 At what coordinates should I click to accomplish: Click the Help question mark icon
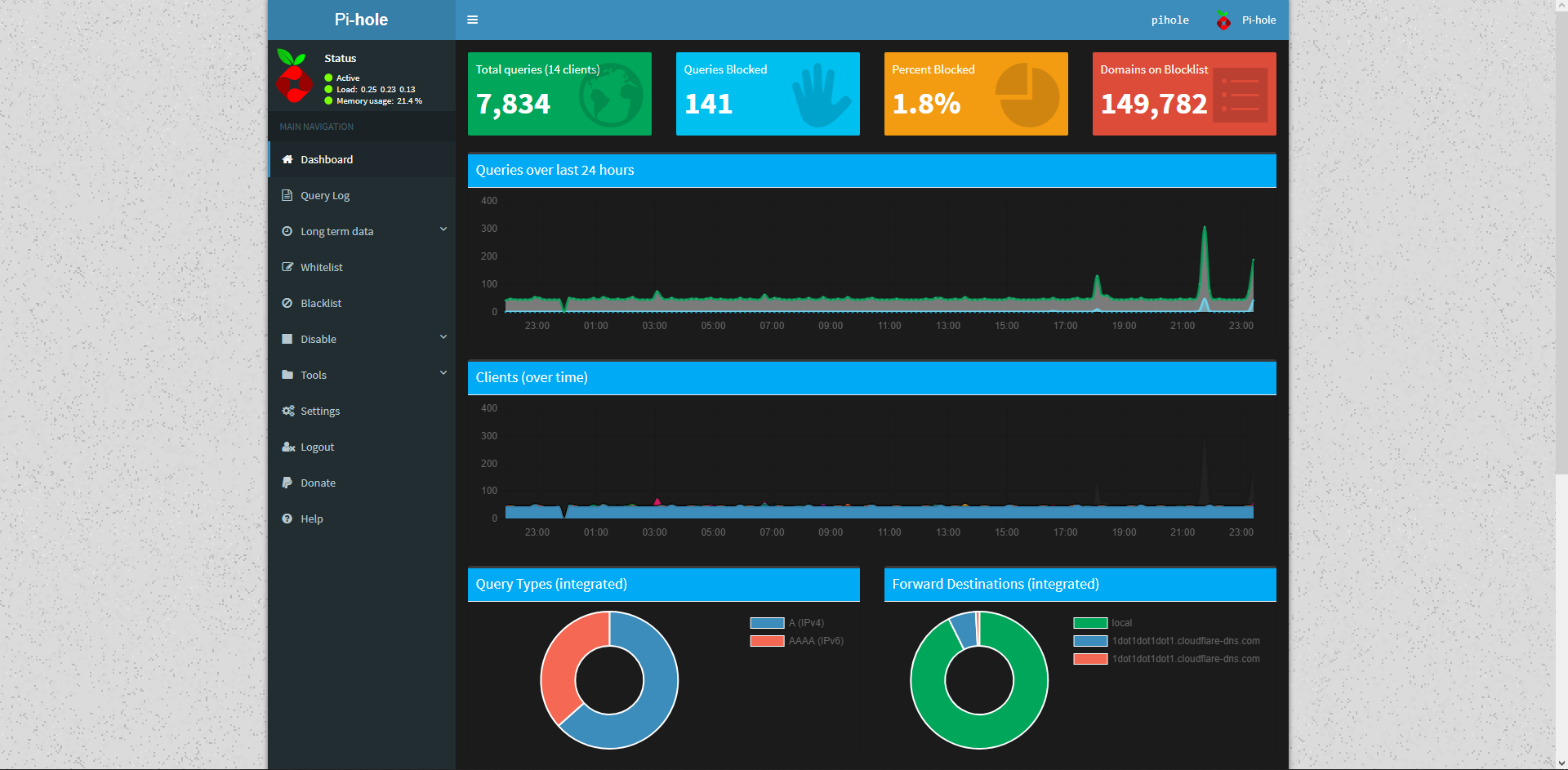[287, 519]
